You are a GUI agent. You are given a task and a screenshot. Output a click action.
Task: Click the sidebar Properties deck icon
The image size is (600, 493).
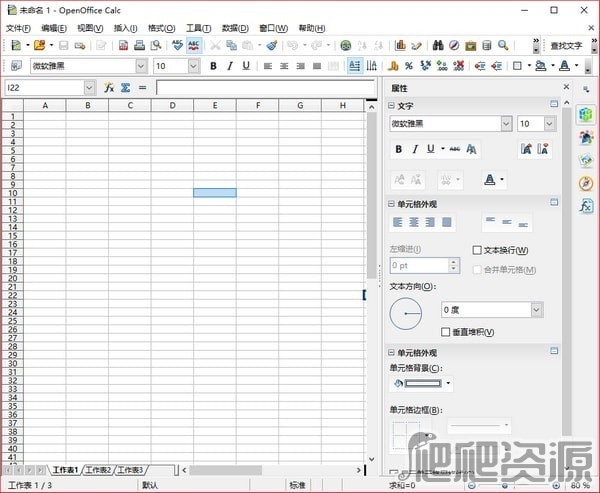586,114
